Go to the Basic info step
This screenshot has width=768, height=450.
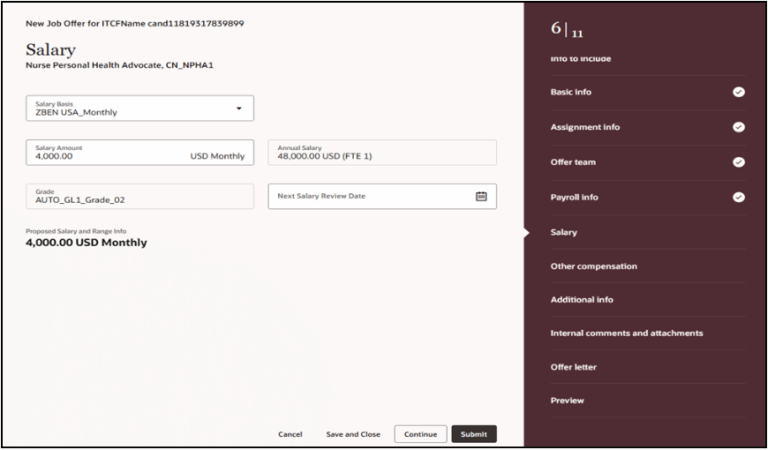click(x=571, y=92)
